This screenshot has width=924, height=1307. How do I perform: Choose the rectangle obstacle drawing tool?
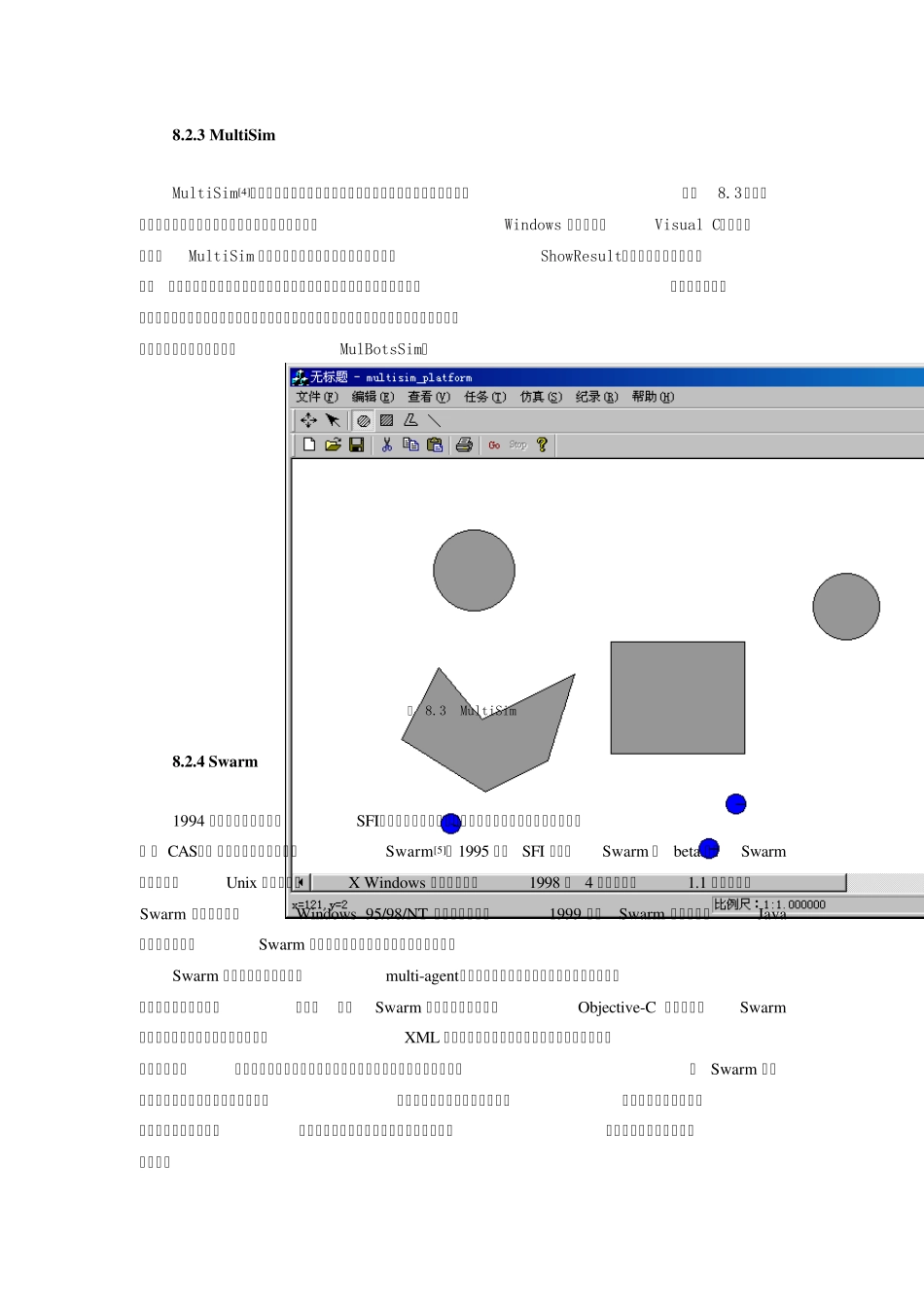tap(386, 420)
